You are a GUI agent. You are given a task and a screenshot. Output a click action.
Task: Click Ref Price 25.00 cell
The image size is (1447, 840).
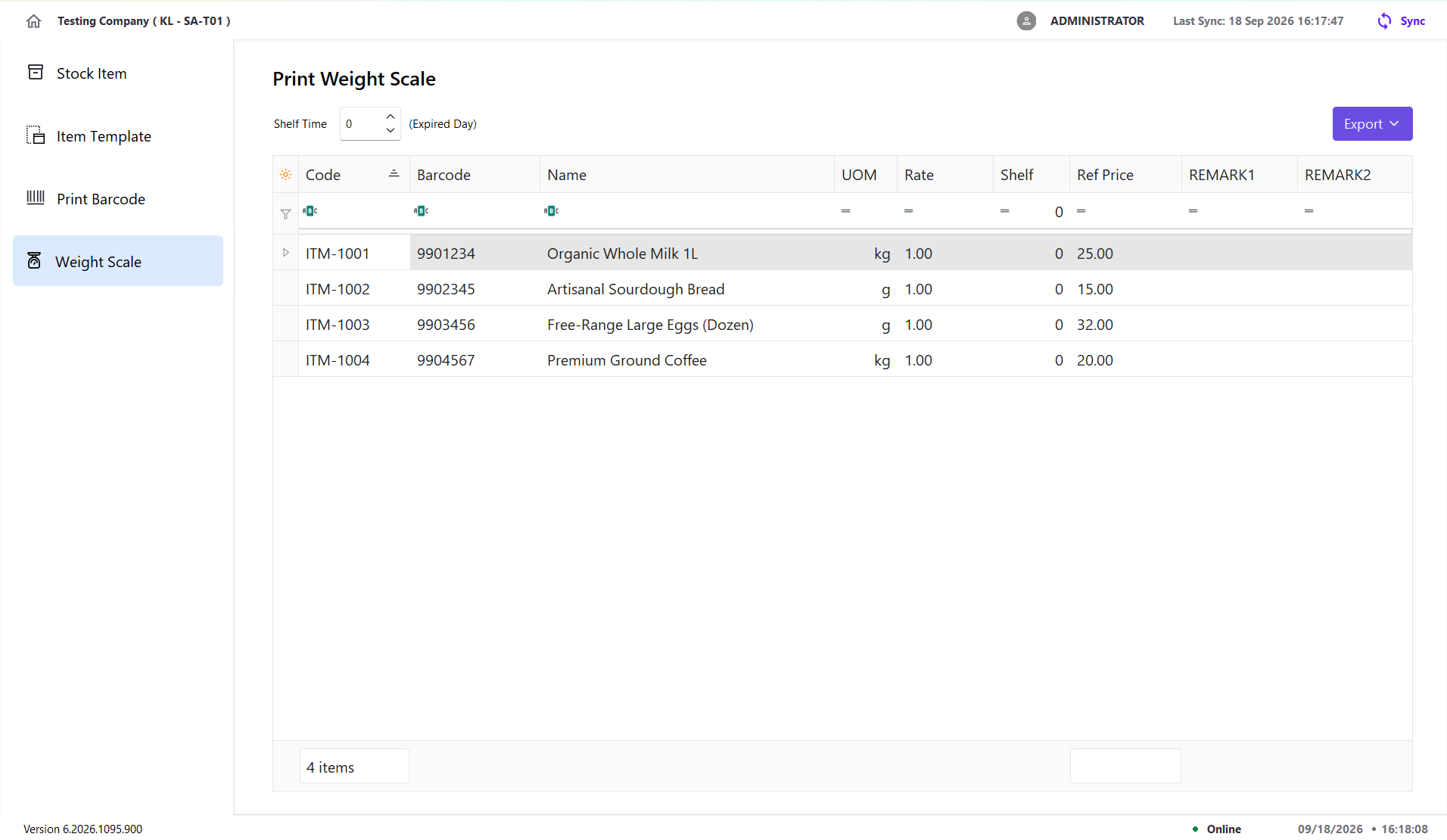tap(1125, 254)
